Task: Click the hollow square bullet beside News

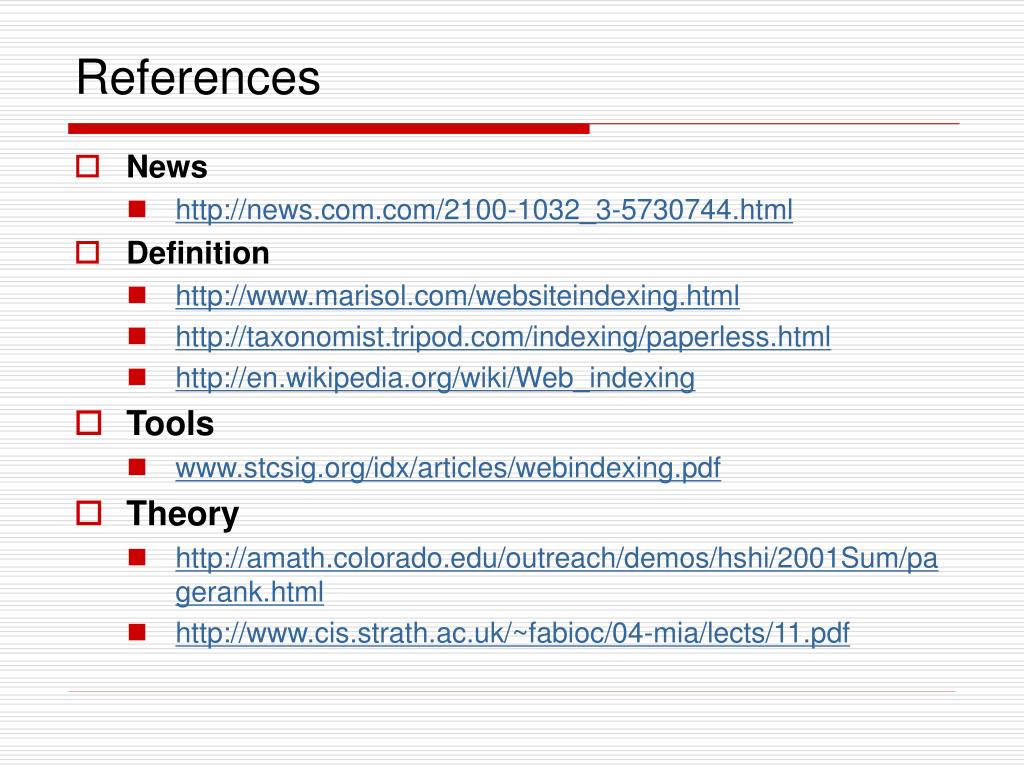Action: pos(88,167)
